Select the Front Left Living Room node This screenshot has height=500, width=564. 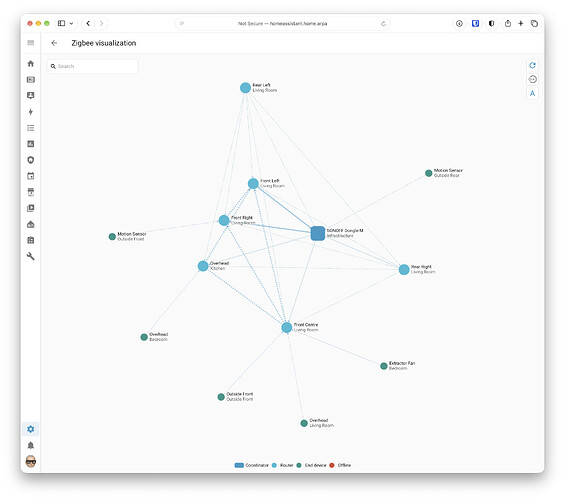(253, 184)
